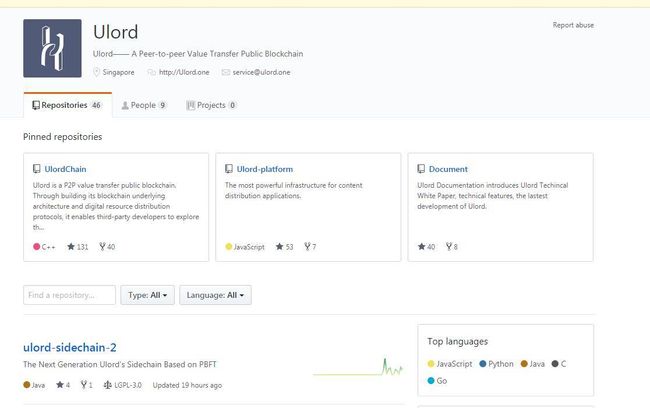The image size is (650, 408).
Task: Click the Java color dot under ulord-sidechain-2
Action: 27,385
